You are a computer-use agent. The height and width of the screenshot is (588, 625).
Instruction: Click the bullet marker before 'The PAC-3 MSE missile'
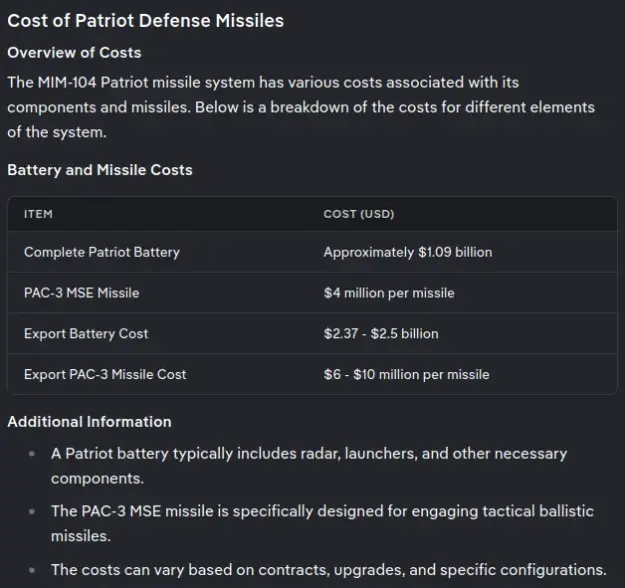[32, 511]
